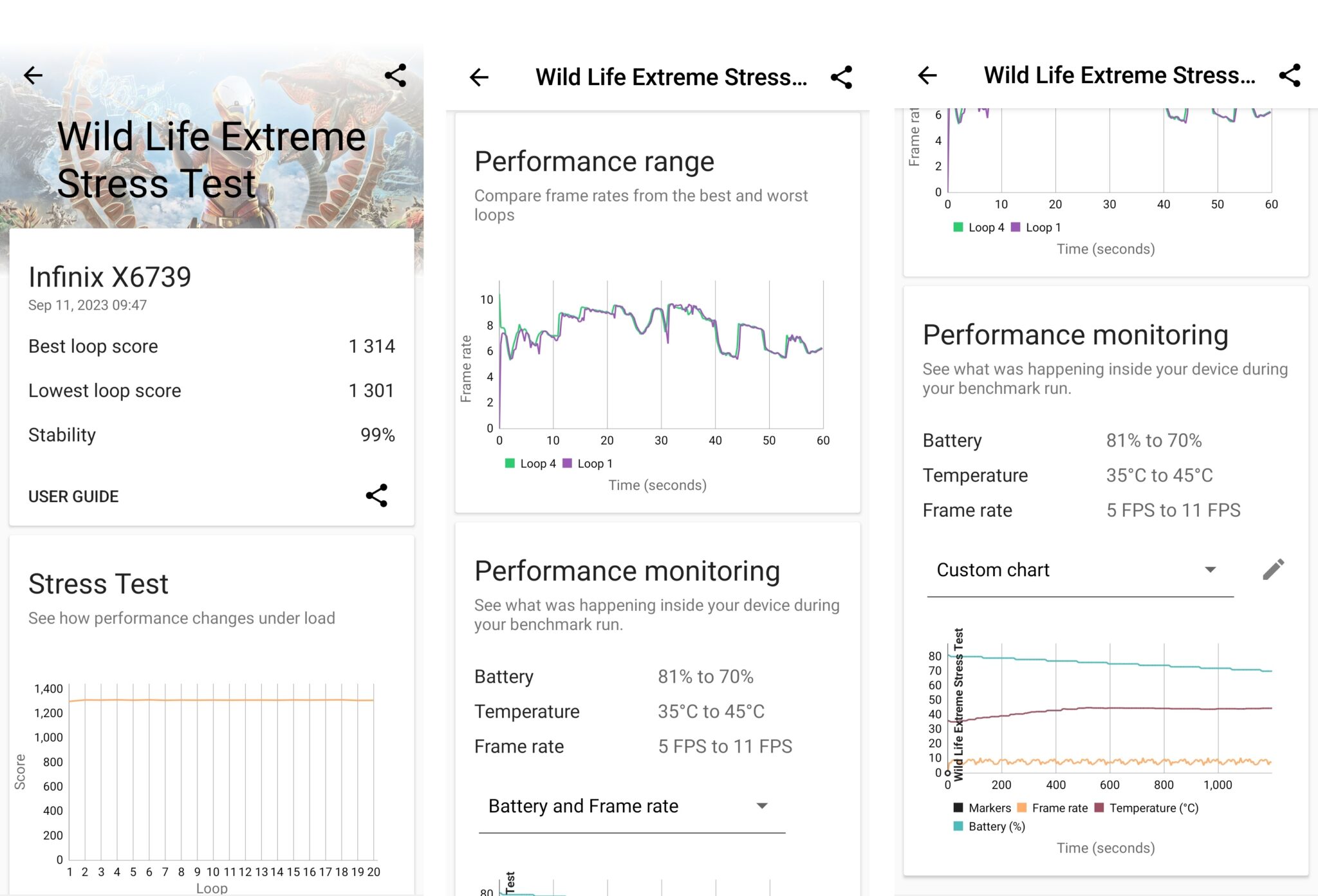Select Lowest loop score value 1 301

pos(371,391)
